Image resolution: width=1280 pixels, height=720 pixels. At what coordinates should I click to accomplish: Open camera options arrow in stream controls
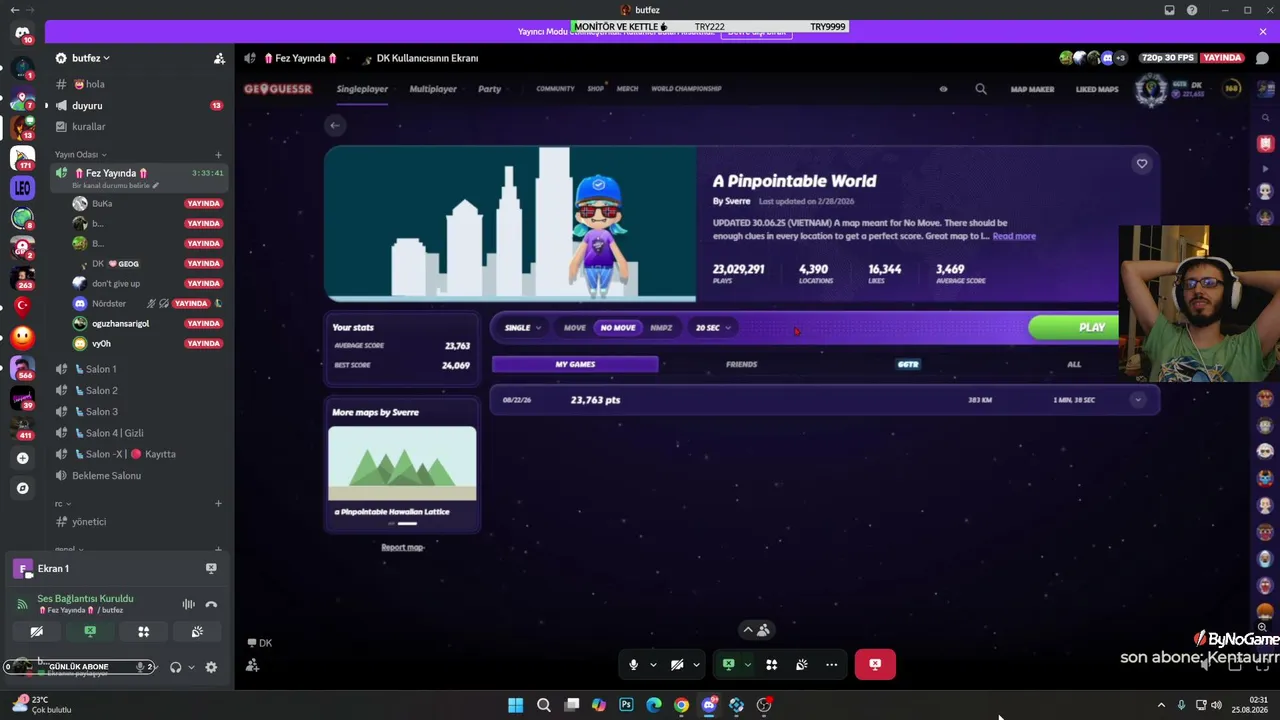click(696, 665)
